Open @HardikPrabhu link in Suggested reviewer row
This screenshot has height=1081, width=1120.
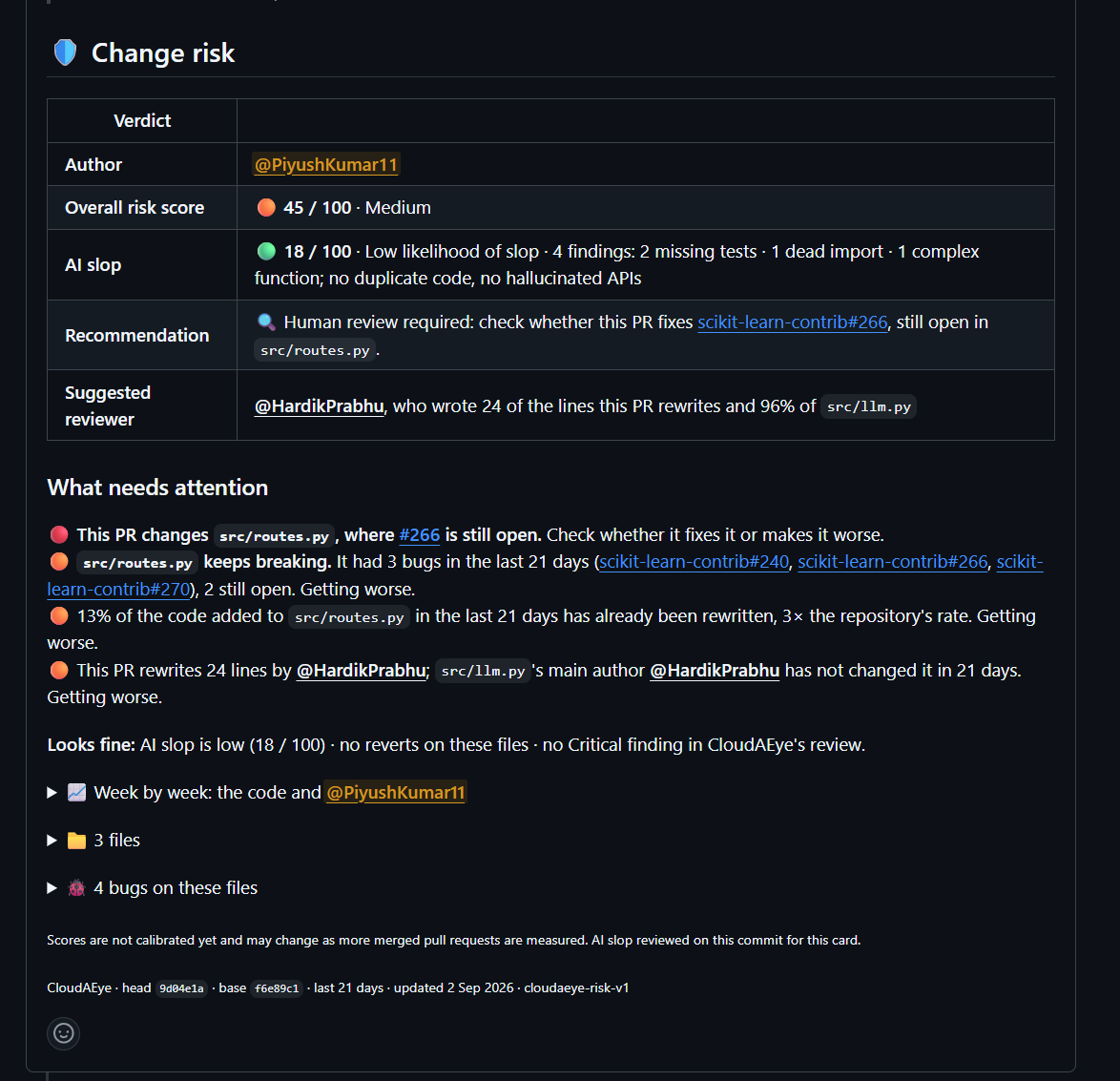[320, 405]
